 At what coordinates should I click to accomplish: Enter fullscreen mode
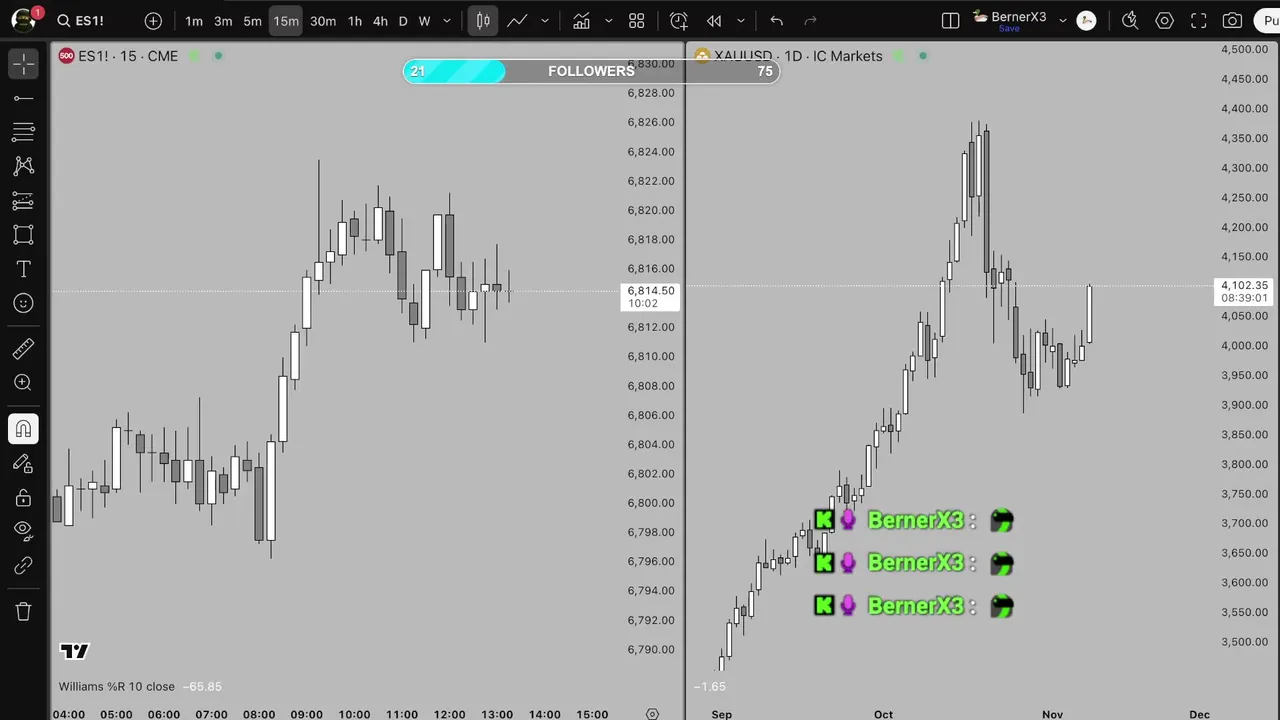pyautogui.click(x=1199, y=20)
